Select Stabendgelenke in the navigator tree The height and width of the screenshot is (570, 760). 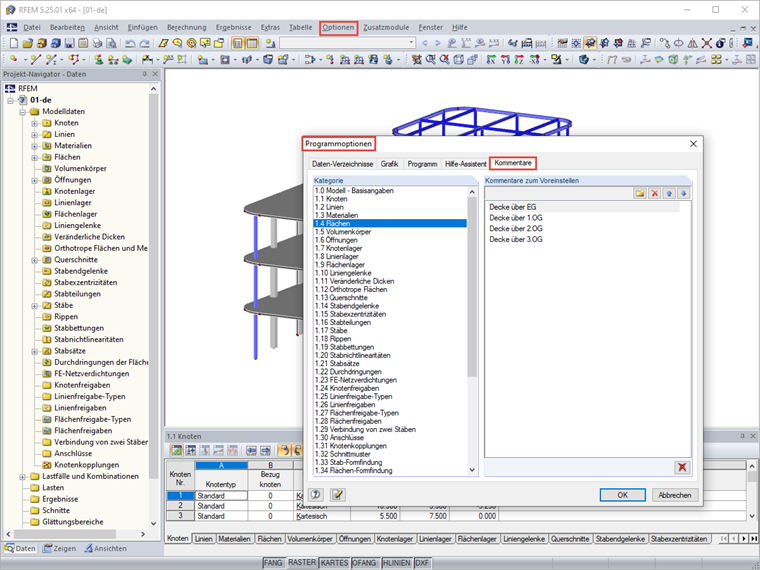coord(81,271)
